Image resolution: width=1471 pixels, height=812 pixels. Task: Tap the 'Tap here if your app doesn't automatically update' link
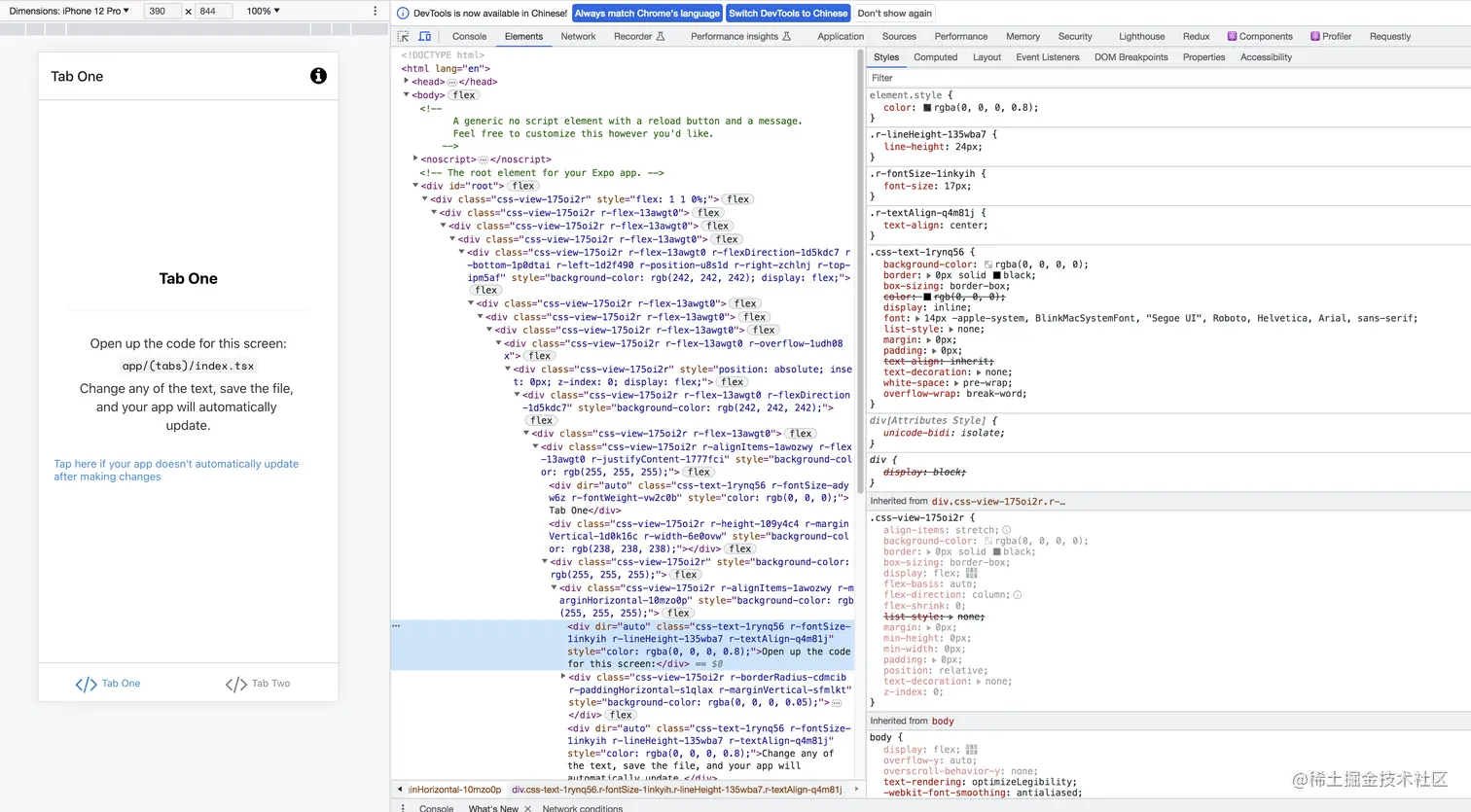pos(176,471)
